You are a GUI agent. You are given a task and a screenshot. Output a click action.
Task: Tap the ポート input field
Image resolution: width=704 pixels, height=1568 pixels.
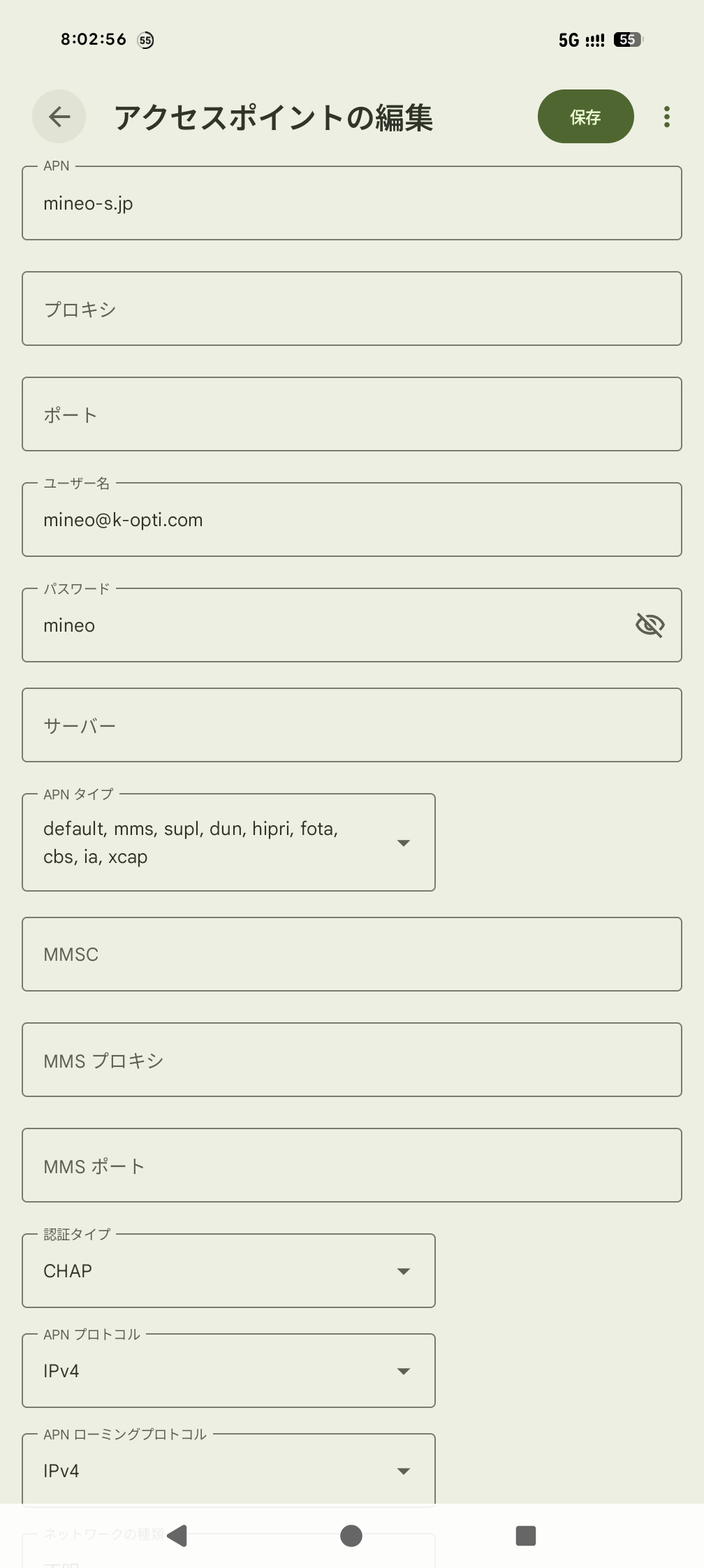coord(351,414)
